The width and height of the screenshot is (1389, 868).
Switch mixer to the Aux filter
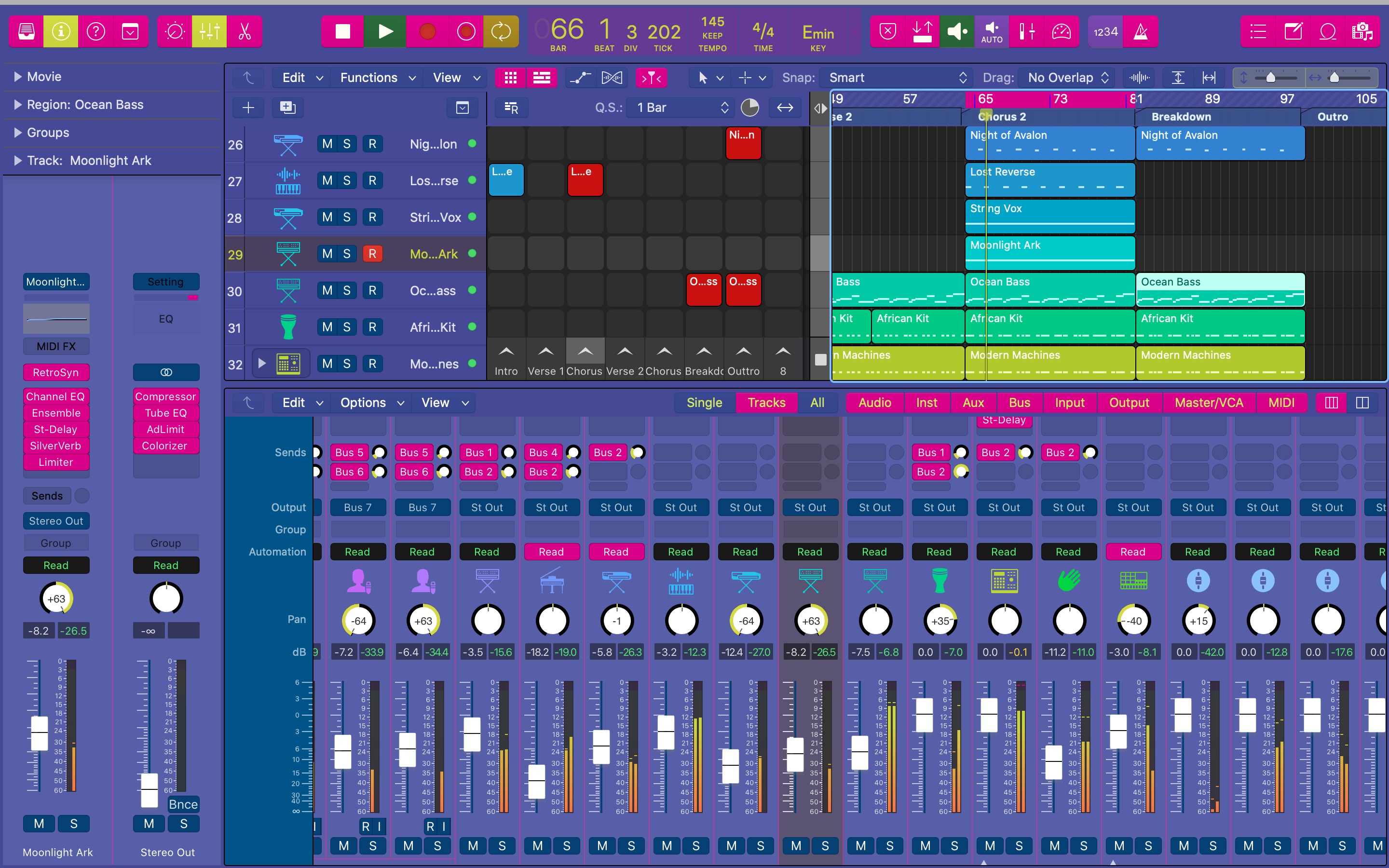click(973, 403)
